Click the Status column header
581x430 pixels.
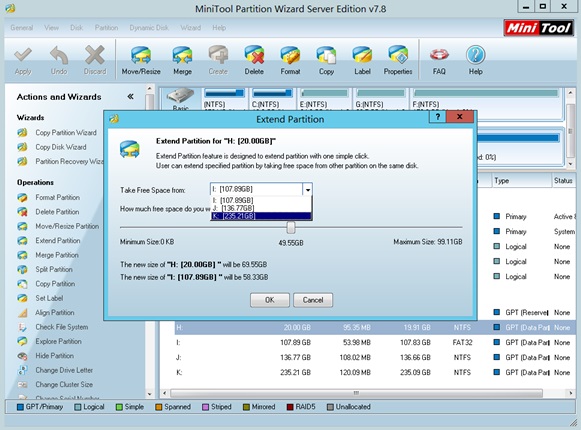click(x=564, y=181)
